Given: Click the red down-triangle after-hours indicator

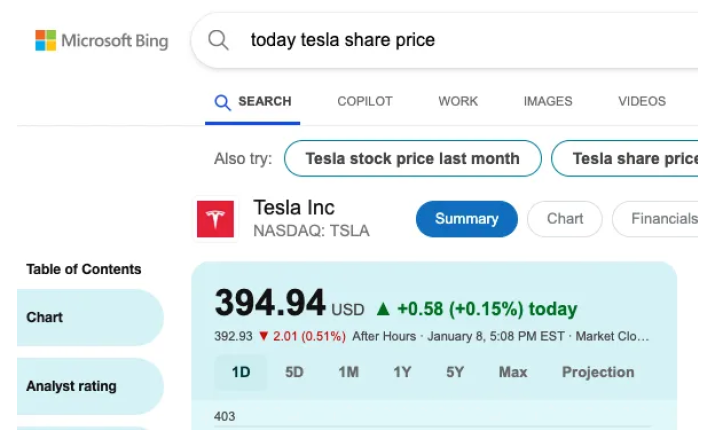Looking at the screenshot, I should click(x=263, y=336).
